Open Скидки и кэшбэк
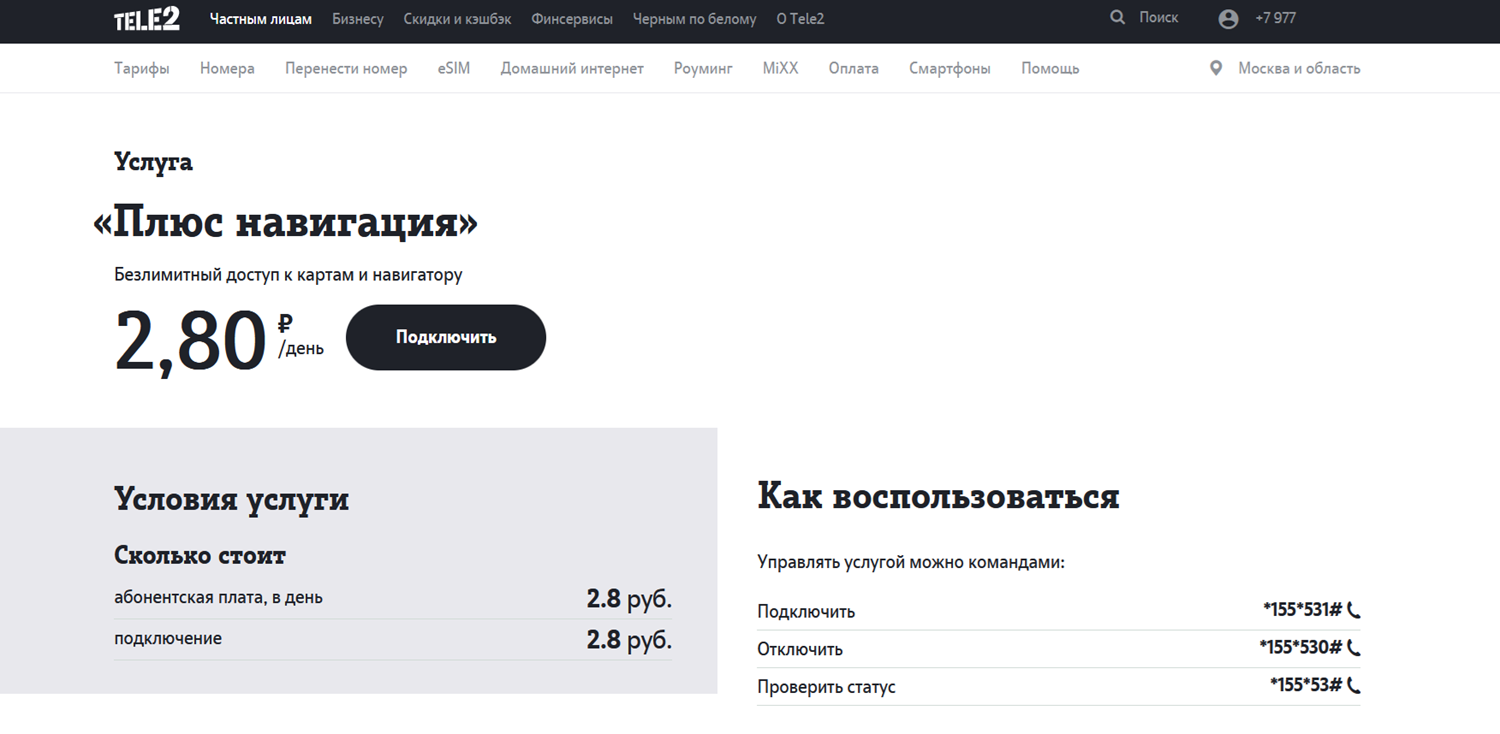The height and width of the screenshot is (734, 1500). pyautogui.click(x=458, y=19)
